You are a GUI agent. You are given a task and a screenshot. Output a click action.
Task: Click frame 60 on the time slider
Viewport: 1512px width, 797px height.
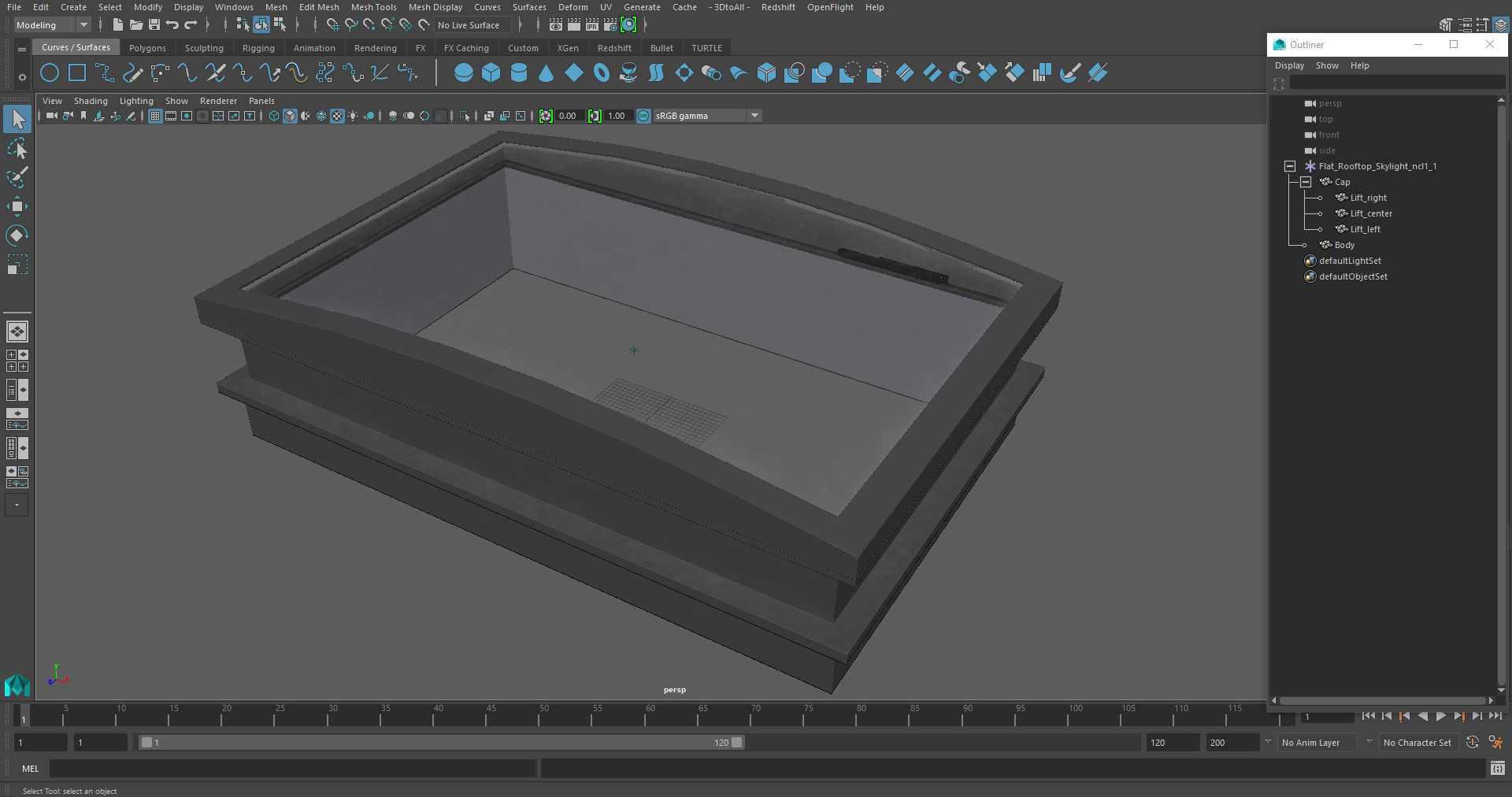[x=650, y=715]
